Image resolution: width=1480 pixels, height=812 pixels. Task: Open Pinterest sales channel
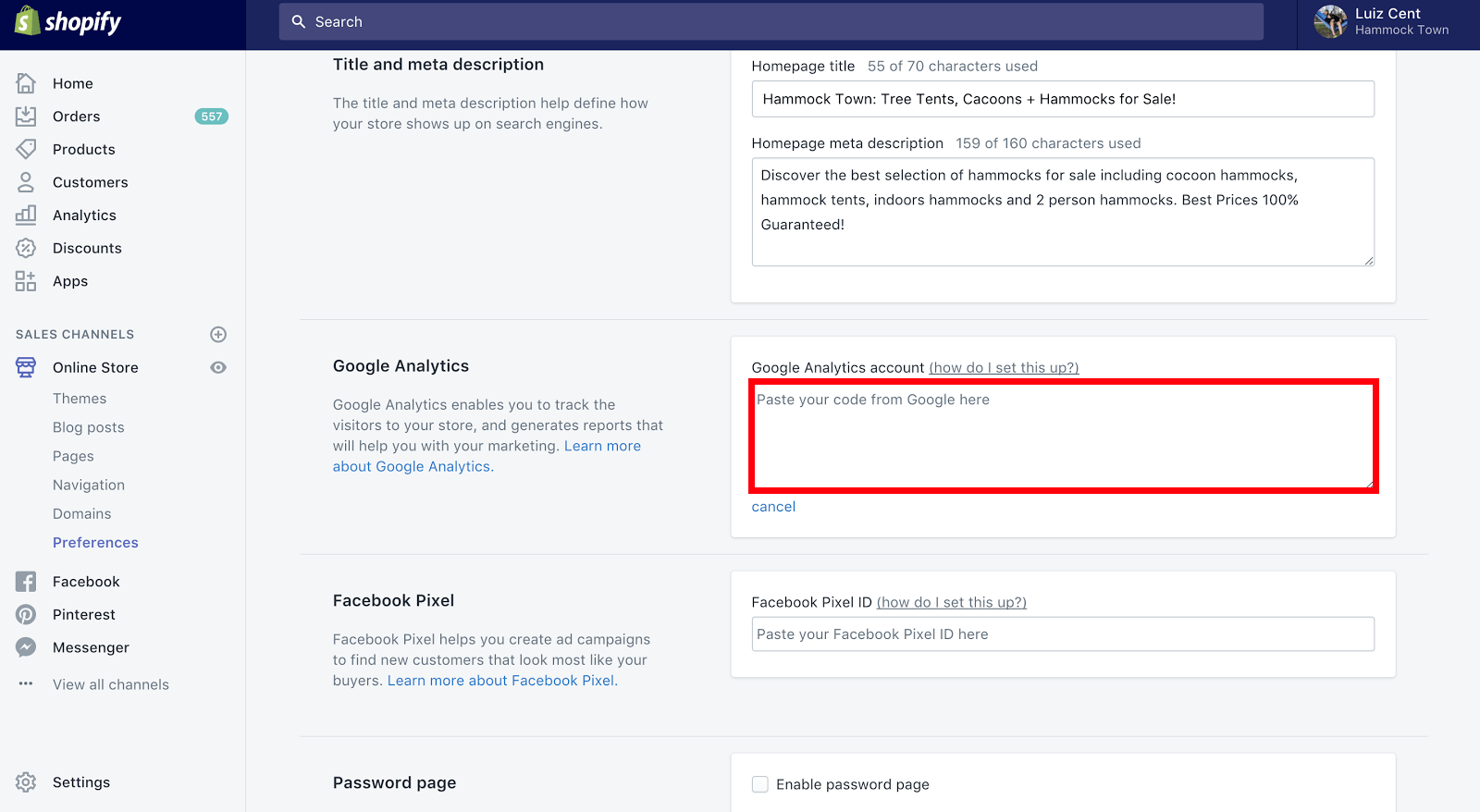[x=84, y=614]
